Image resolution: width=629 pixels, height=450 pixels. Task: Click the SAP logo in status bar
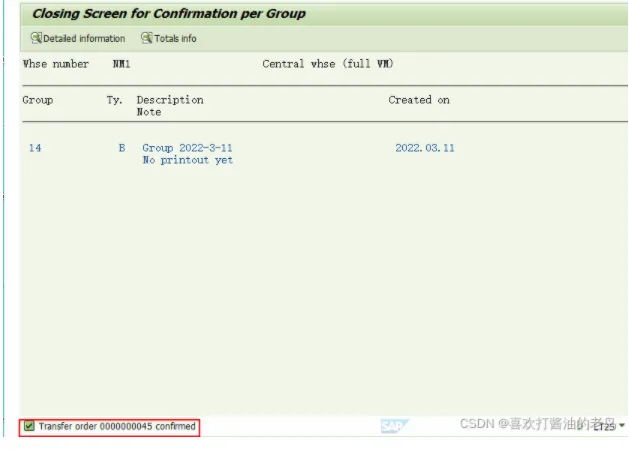pos(394,426)
